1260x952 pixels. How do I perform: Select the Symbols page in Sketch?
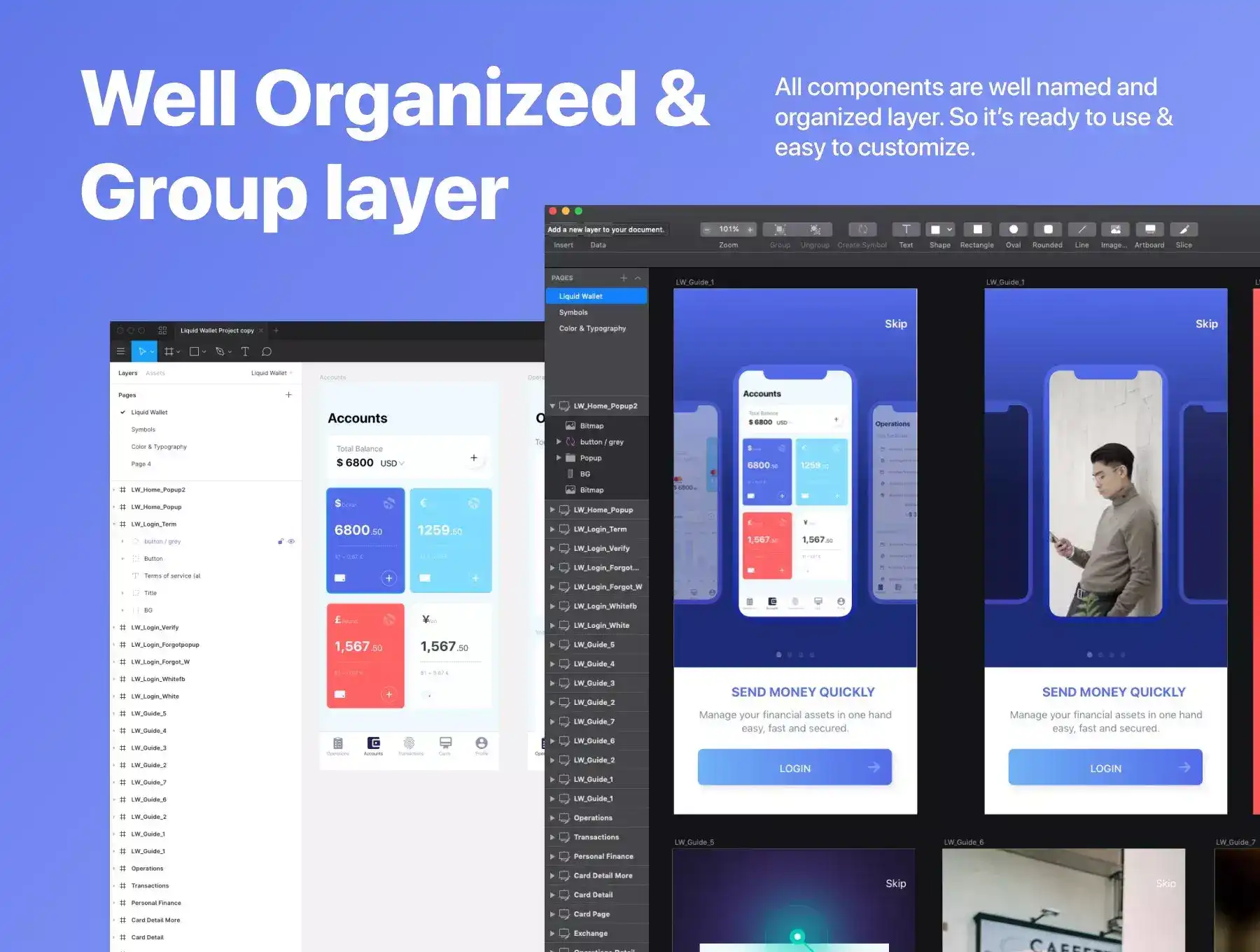[x=573, y=312]
